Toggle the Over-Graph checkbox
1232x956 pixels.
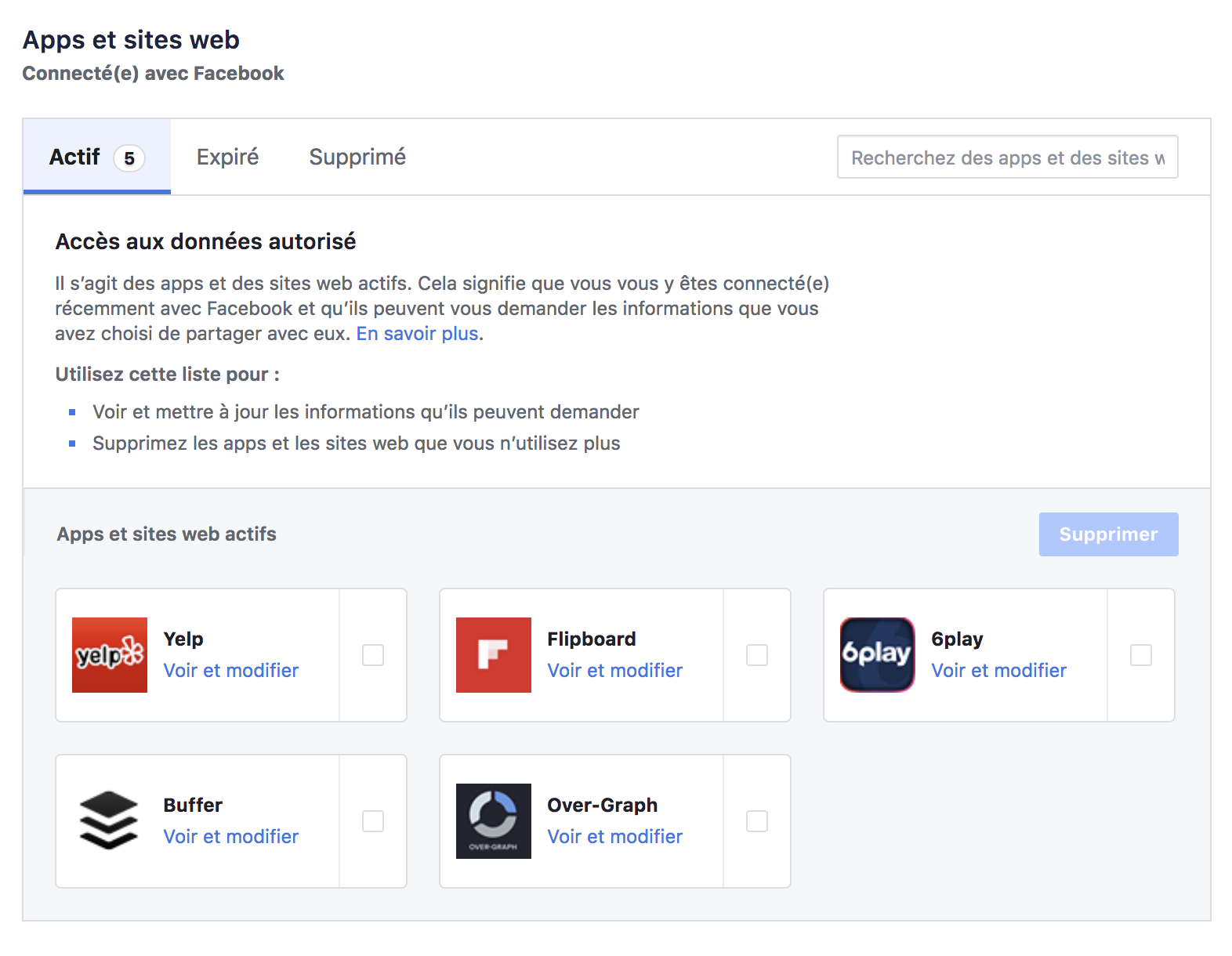click(x=757, y=821)
